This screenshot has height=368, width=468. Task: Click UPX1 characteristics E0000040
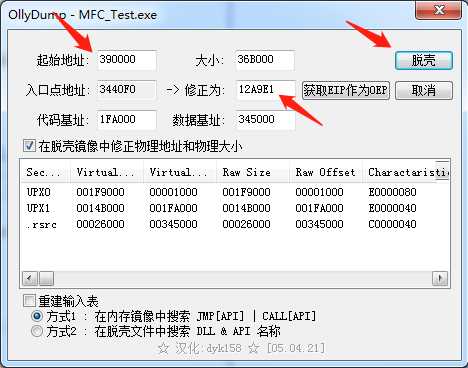[x=392, y=208]
